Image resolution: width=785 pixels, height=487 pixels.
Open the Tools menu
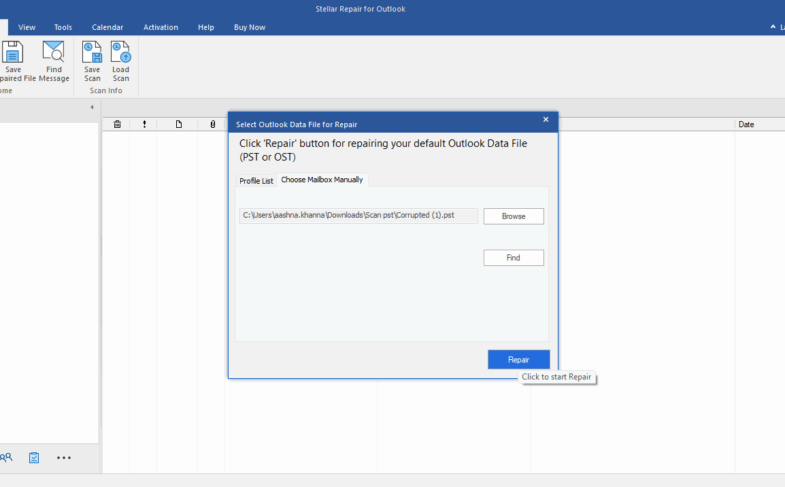63,27
